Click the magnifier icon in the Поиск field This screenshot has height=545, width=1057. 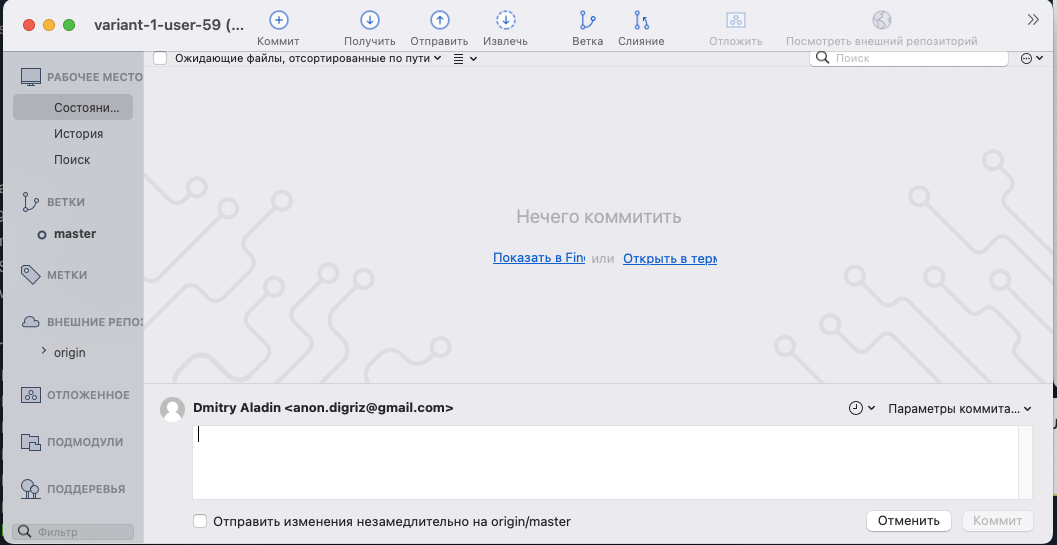coord(822,58)
